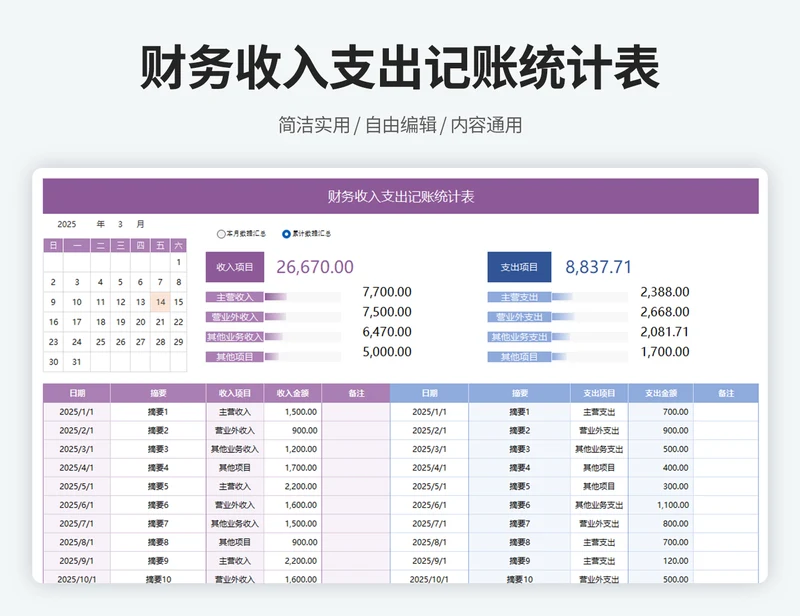Click the large heading 财务收入支出记账统计表
800x616 pixels.
click(x=400, y=68)
